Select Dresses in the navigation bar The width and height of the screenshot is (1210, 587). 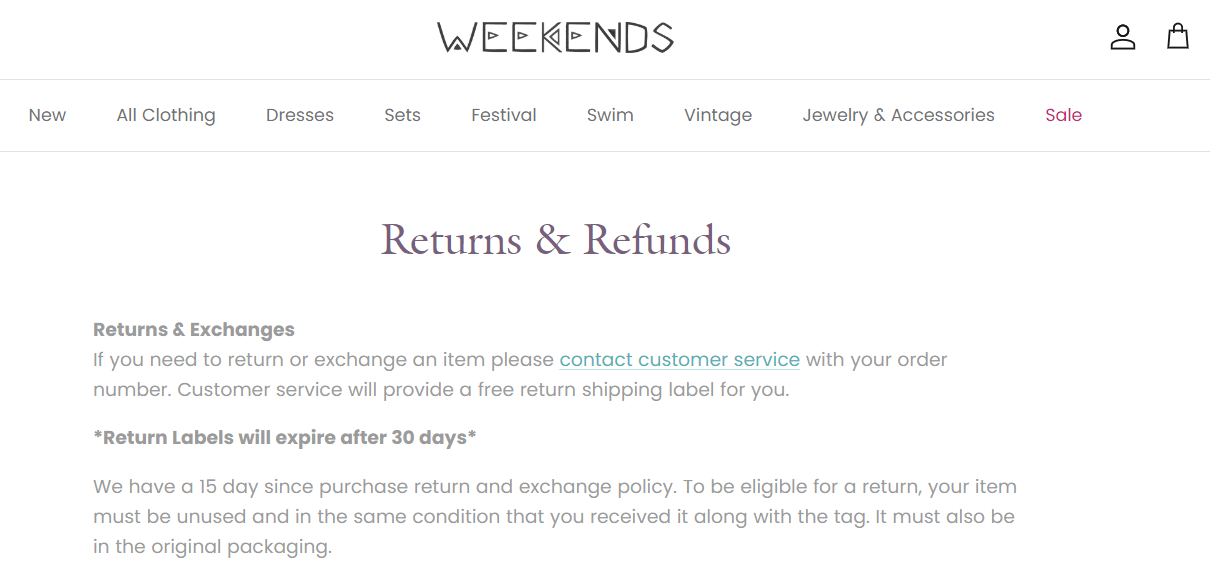(300, 115)
